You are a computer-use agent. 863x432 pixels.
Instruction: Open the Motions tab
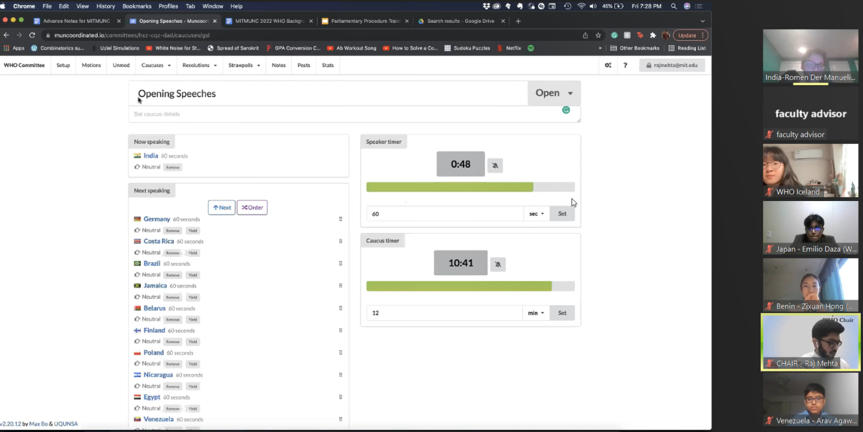tap(91, 65)
